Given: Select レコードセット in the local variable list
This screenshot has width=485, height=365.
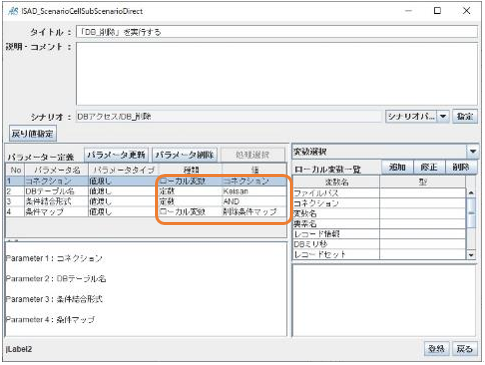Looking at the screenshot, I should coord(336,254).
